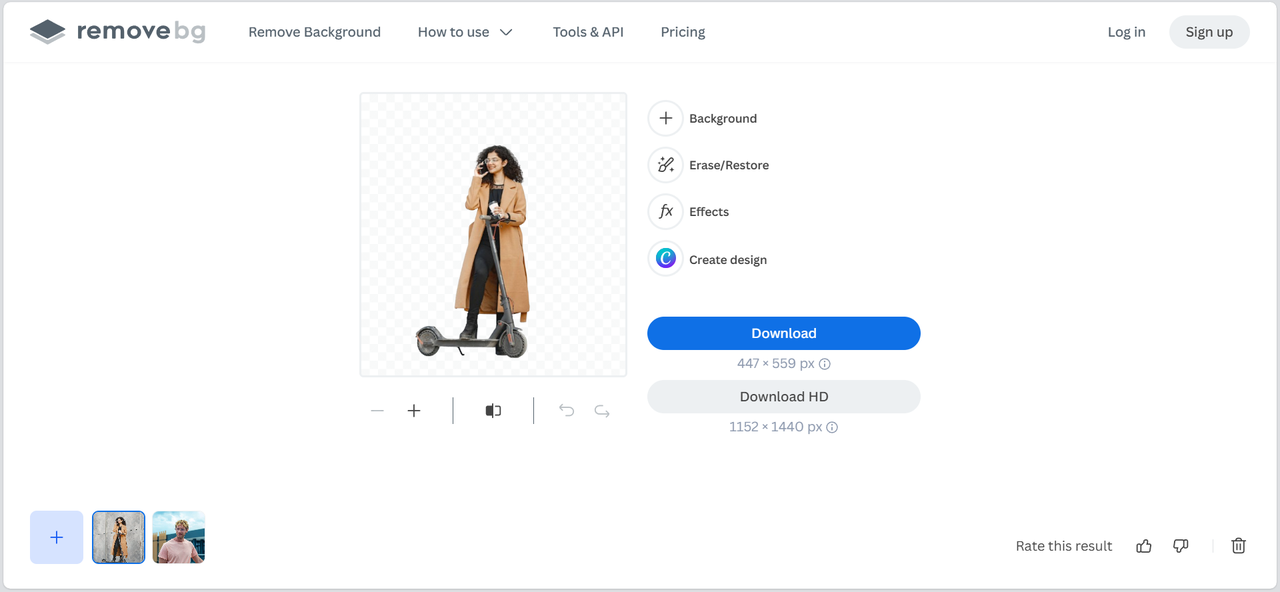Zoom in with the plus icon

click(414, 411)
